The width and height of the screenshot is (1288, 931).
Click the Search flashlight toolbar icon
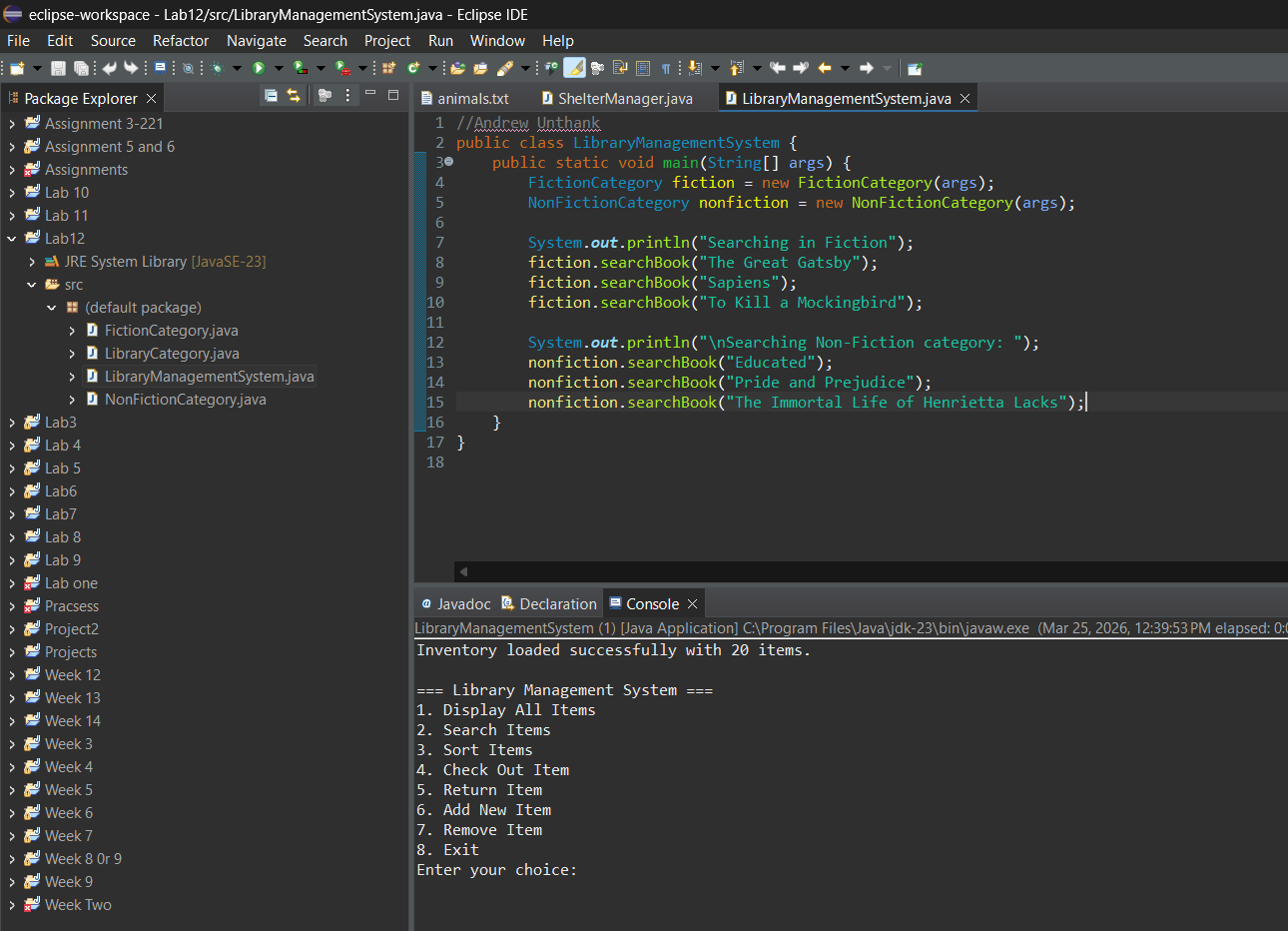tap(505, 68)
